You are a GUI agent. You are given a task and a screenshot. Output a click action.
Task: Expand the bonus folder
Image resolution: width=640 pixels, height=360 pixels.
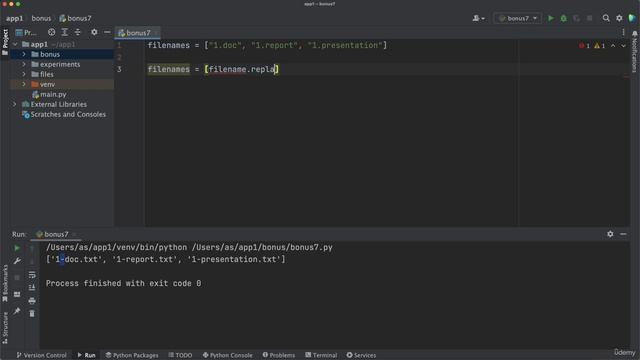point(24,54)
